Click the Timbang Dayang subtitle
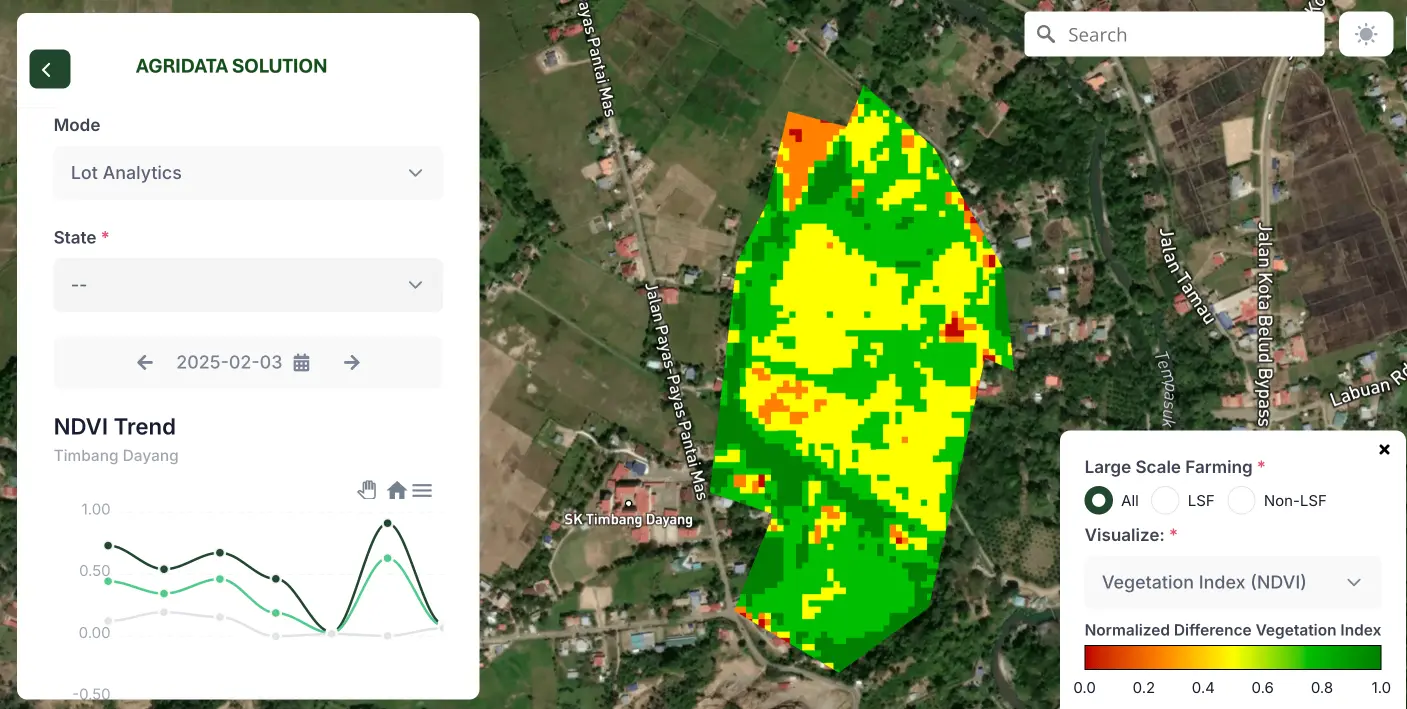This screenshot has height=709, width=1407. click(116, 456)
